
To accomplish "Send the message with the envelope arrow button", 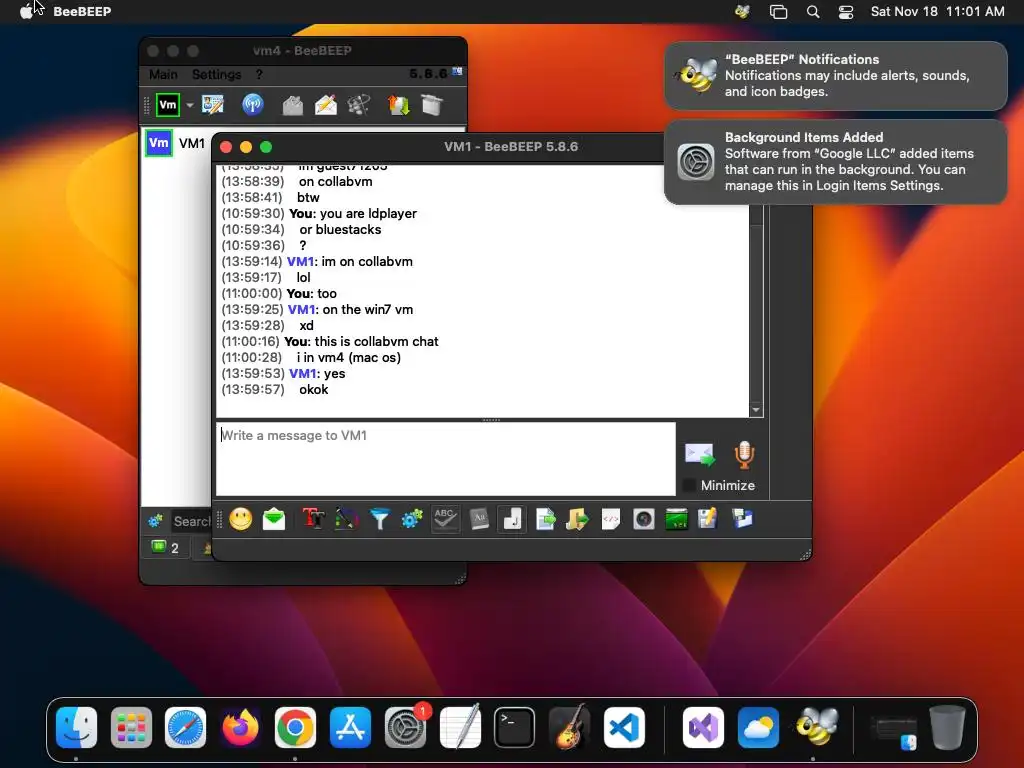I will point(699,455).
